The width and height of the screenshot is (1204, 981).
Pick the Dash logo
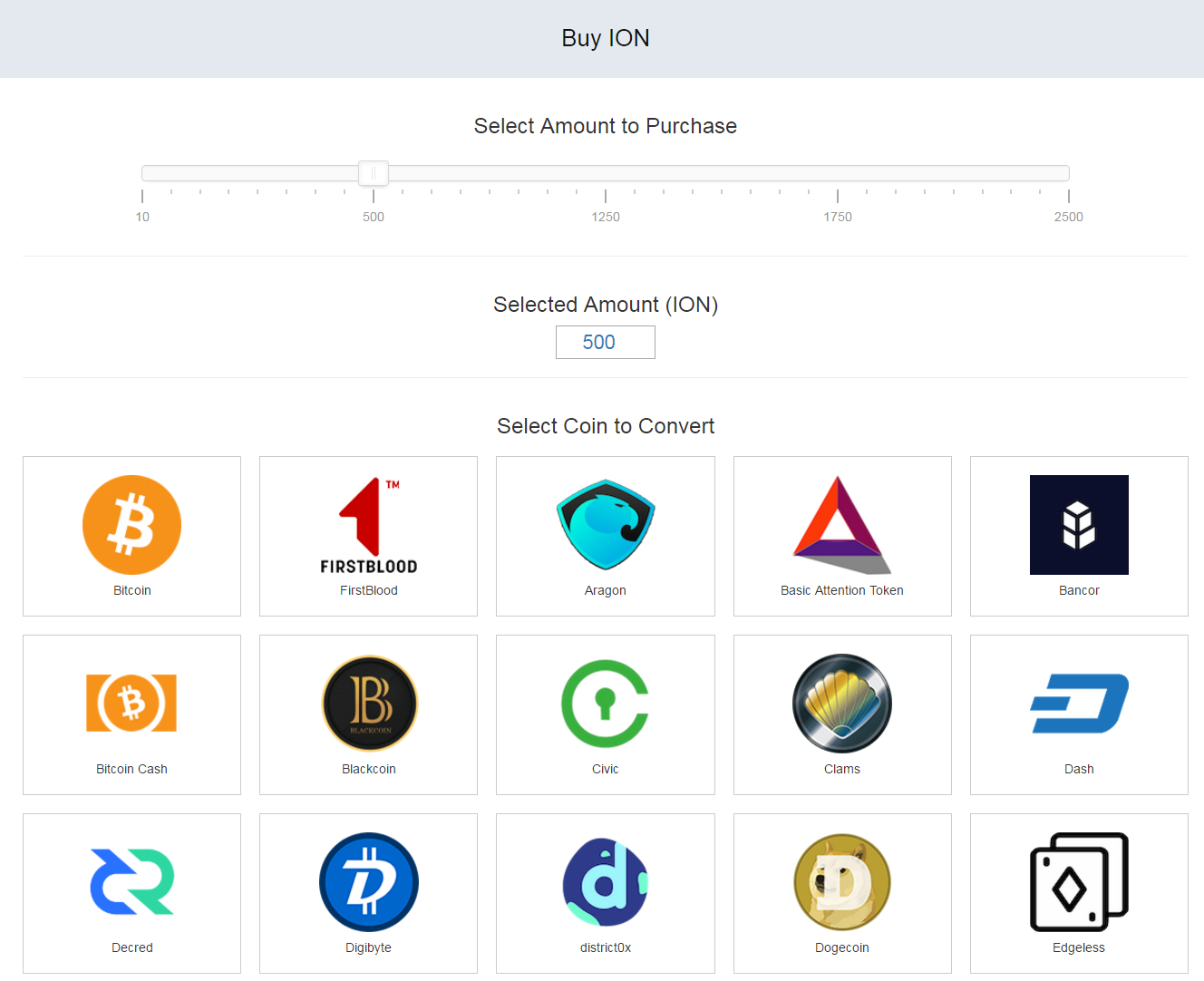point(1079,704)
